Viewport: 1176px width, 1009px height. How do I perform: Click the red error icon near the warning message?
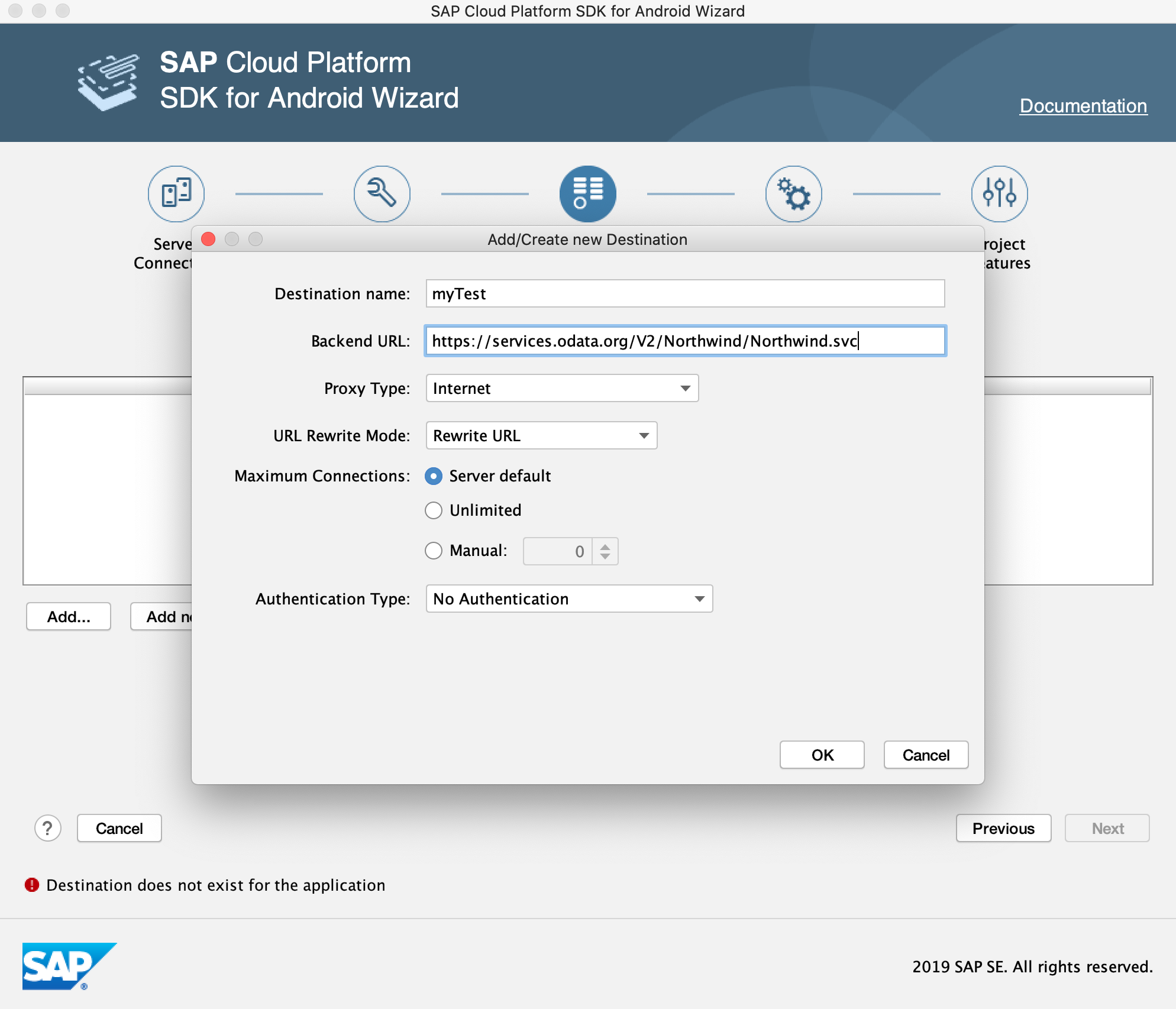click(31, 885)
